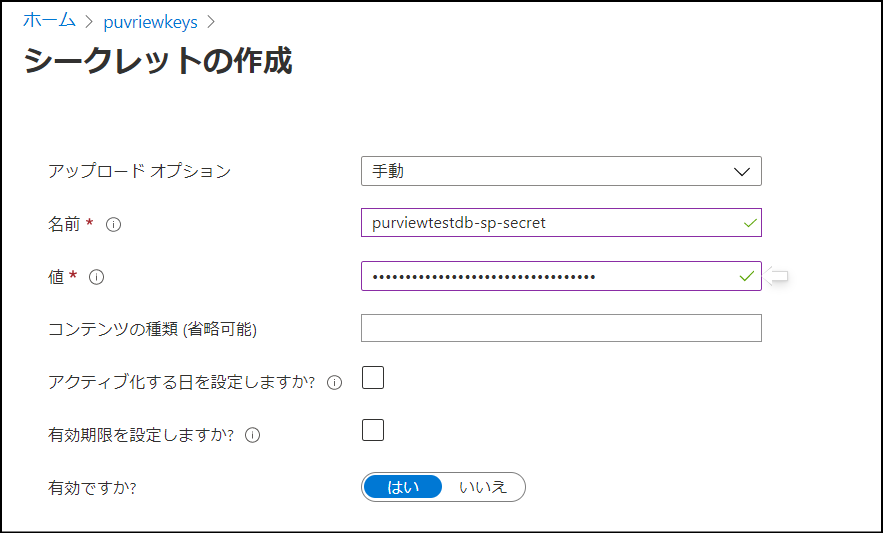Screen dimensions: 883x533
Task: Show info icon beside 有効期限を設定しますか
Action: (253, 436)
